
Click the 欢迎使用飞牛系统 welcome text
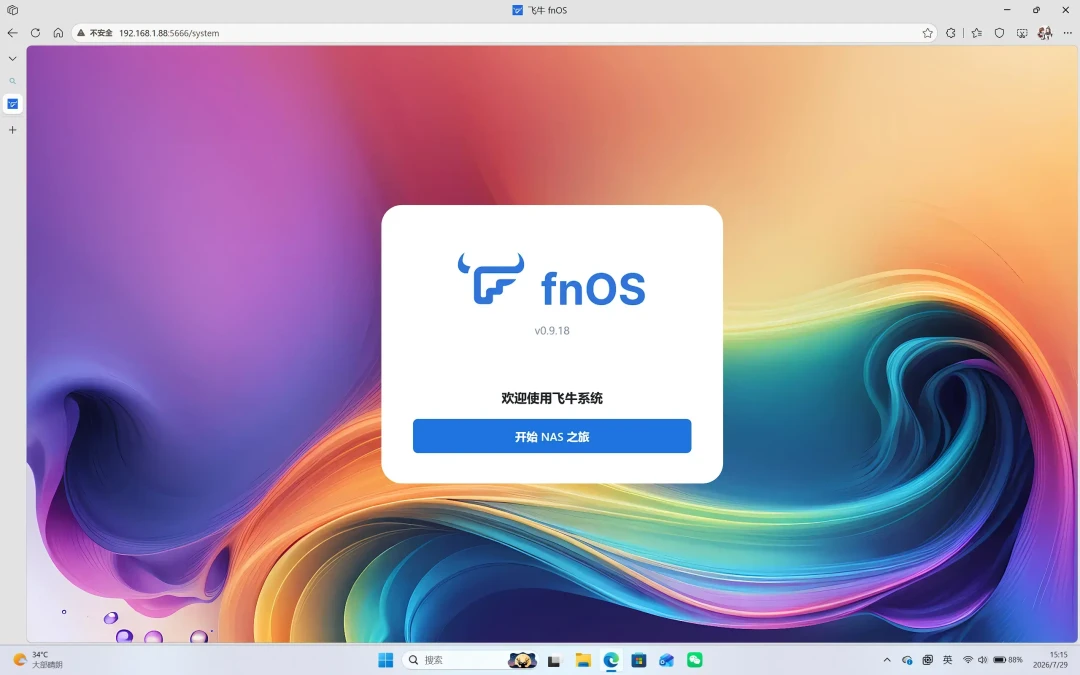552,398
